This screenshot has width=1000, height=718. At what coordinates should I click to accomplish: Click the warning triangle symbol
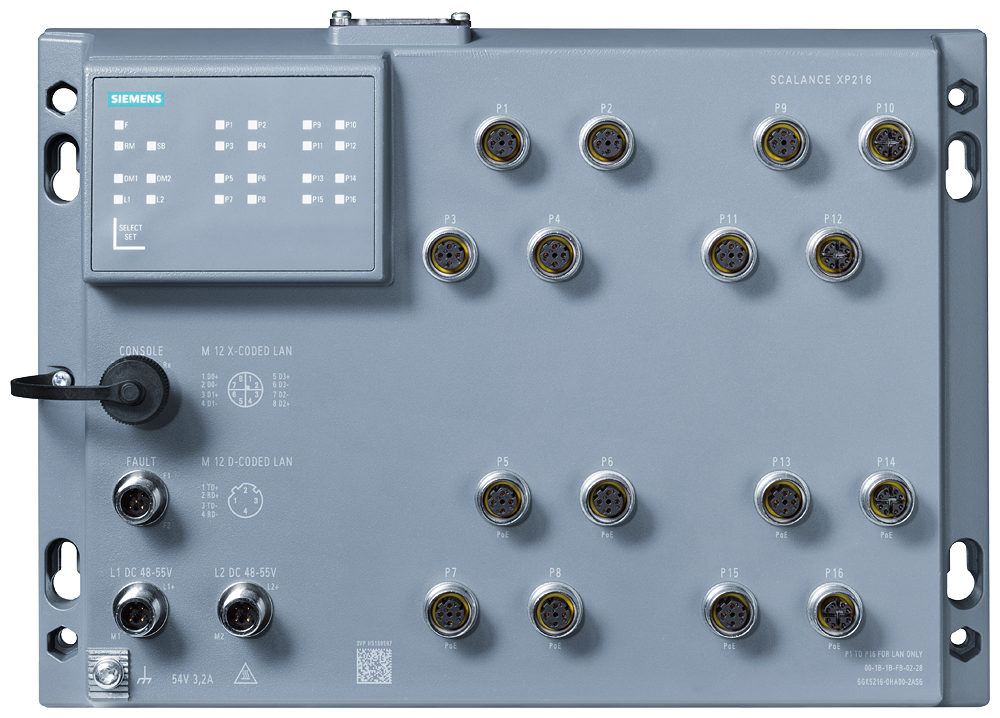click(244, 674)
